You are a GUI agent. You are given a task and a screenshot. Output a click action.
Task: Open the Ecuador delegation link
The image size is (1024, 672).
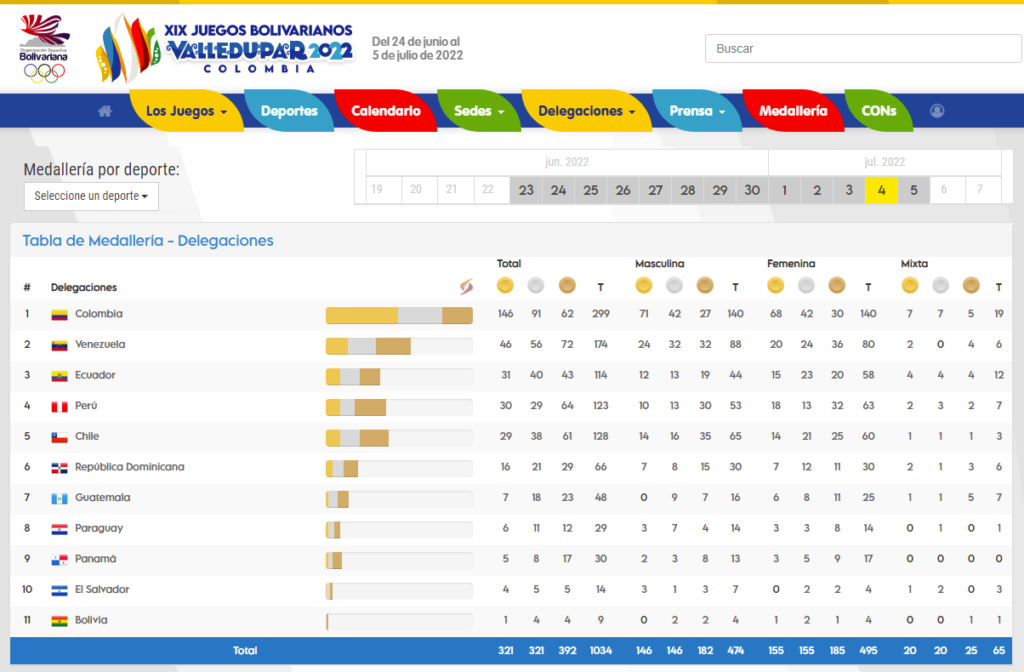coord(95,376)
